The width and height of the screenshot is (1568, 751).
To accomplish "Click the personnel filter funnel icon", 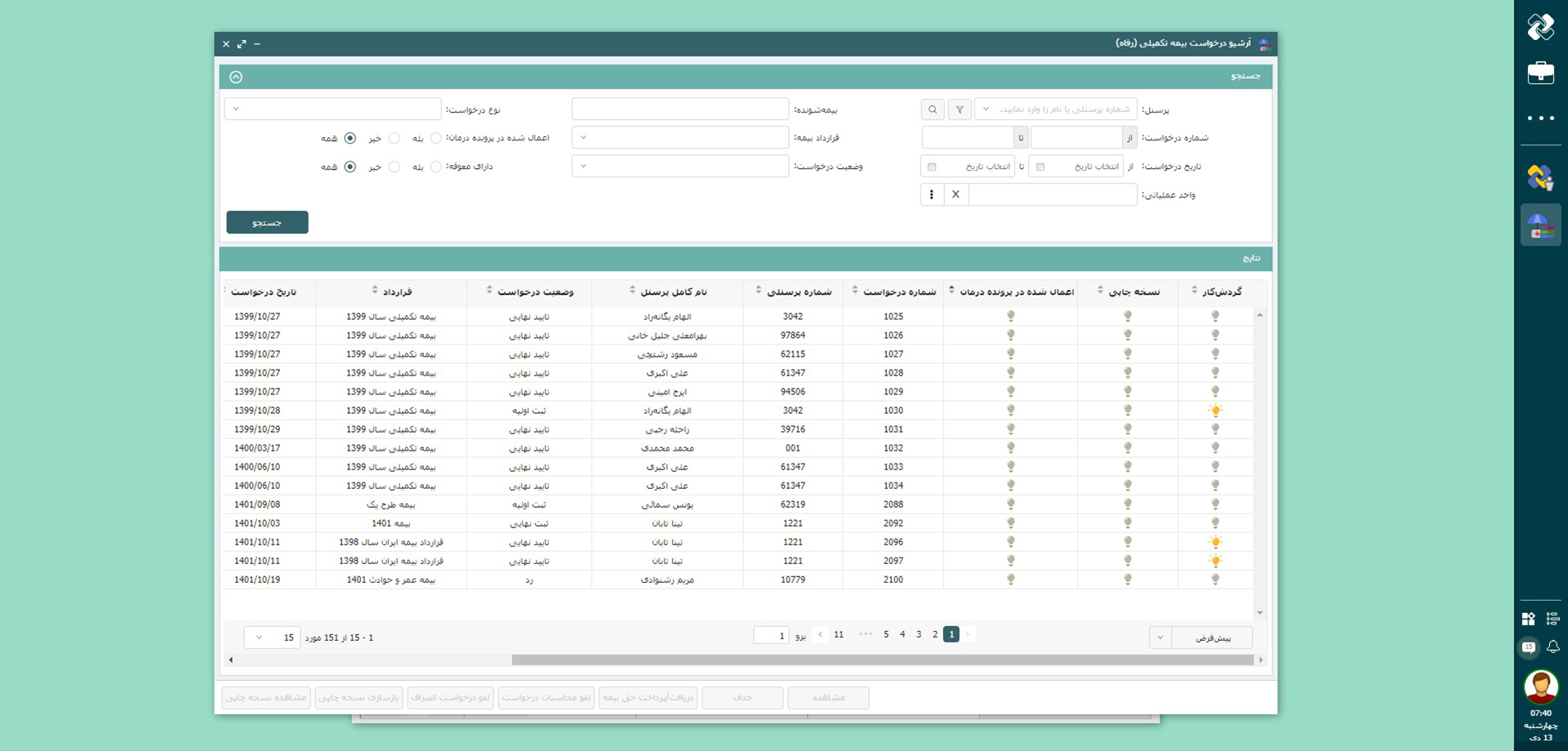I will point(960,109).
